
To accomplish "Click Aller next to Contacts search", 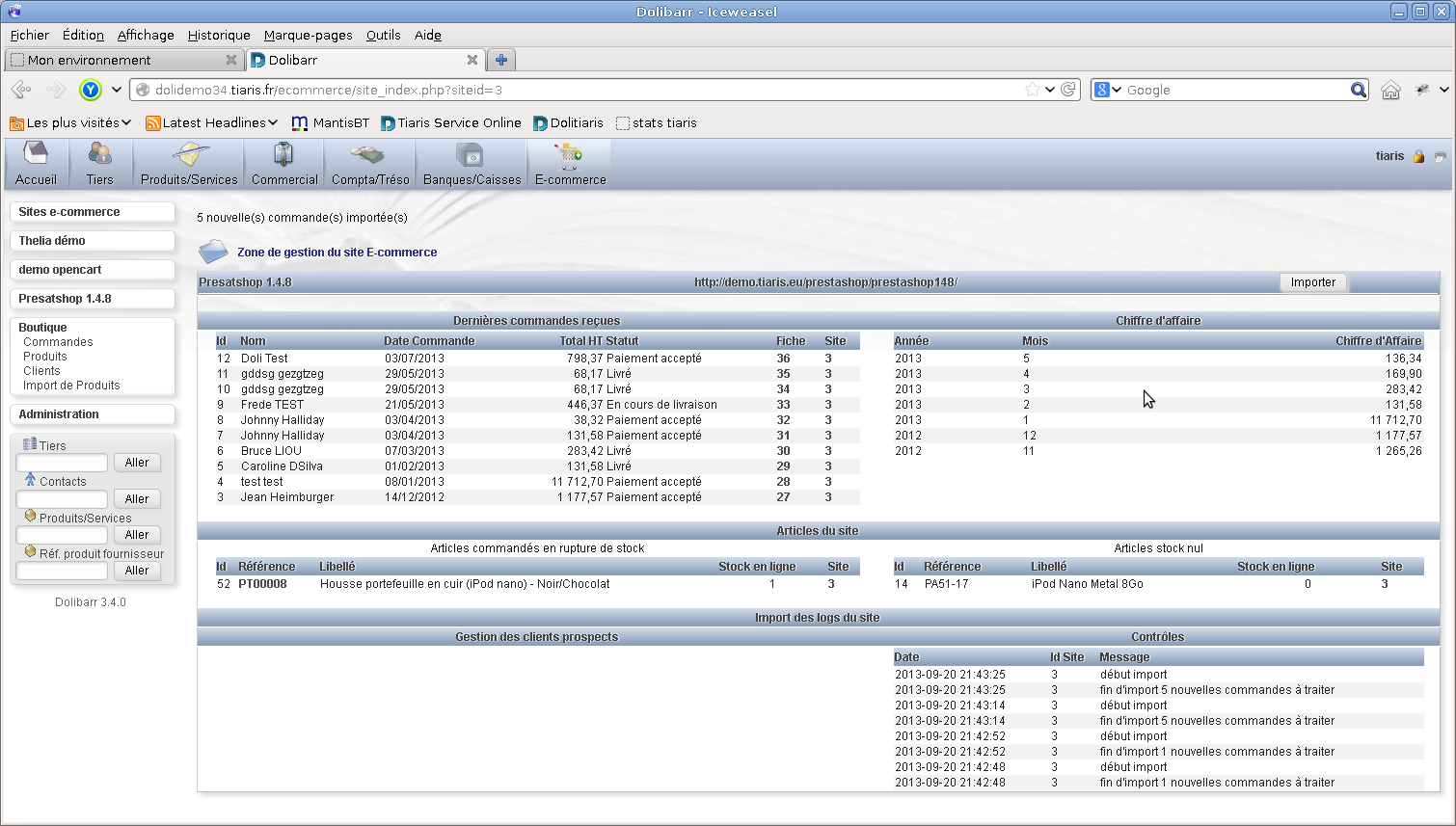I will 137,499.
